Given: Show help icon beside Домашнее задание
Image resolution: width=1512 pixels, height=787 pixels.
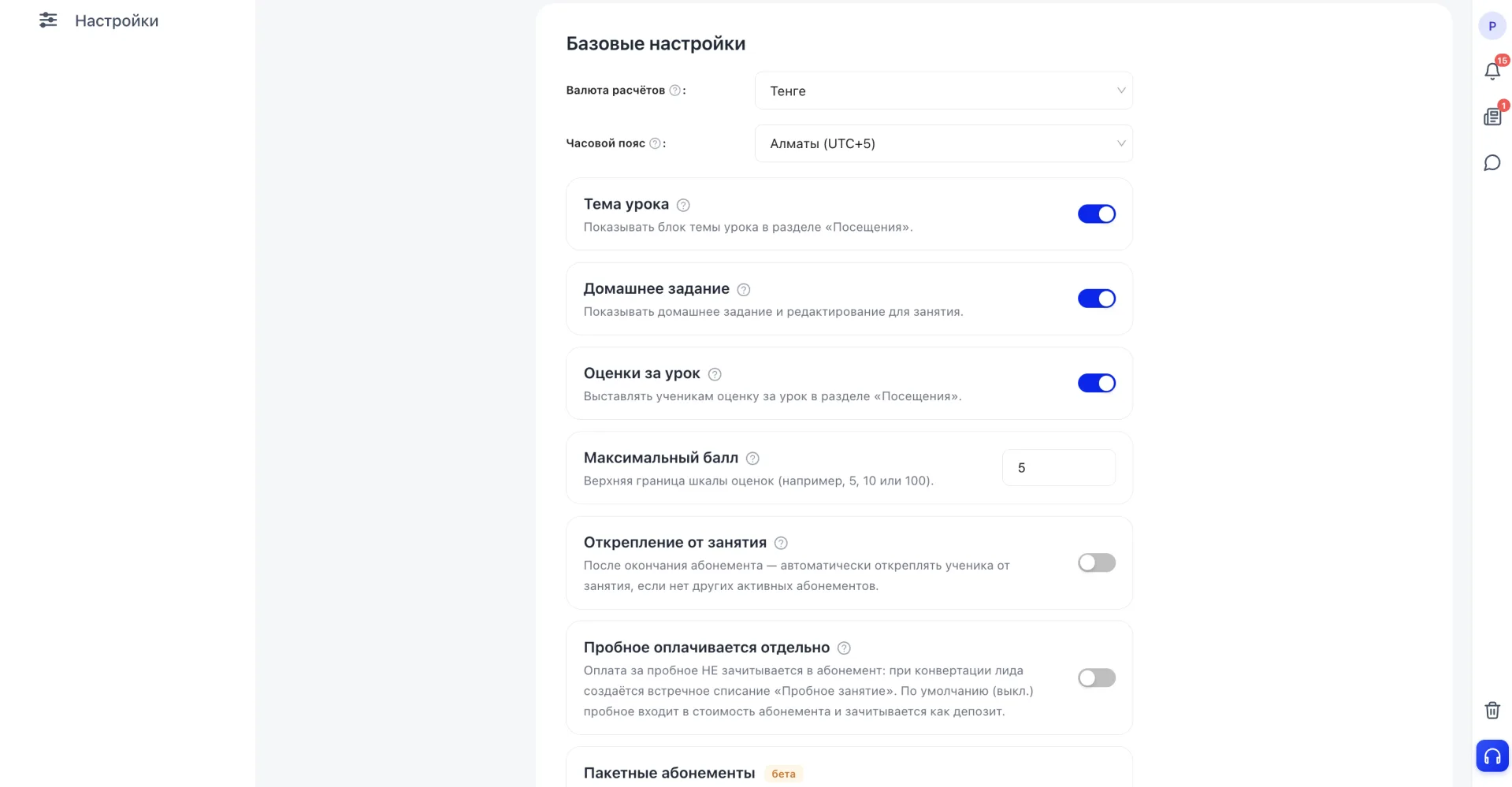Looking at the screenshot, I should click(x=743, y=289).
